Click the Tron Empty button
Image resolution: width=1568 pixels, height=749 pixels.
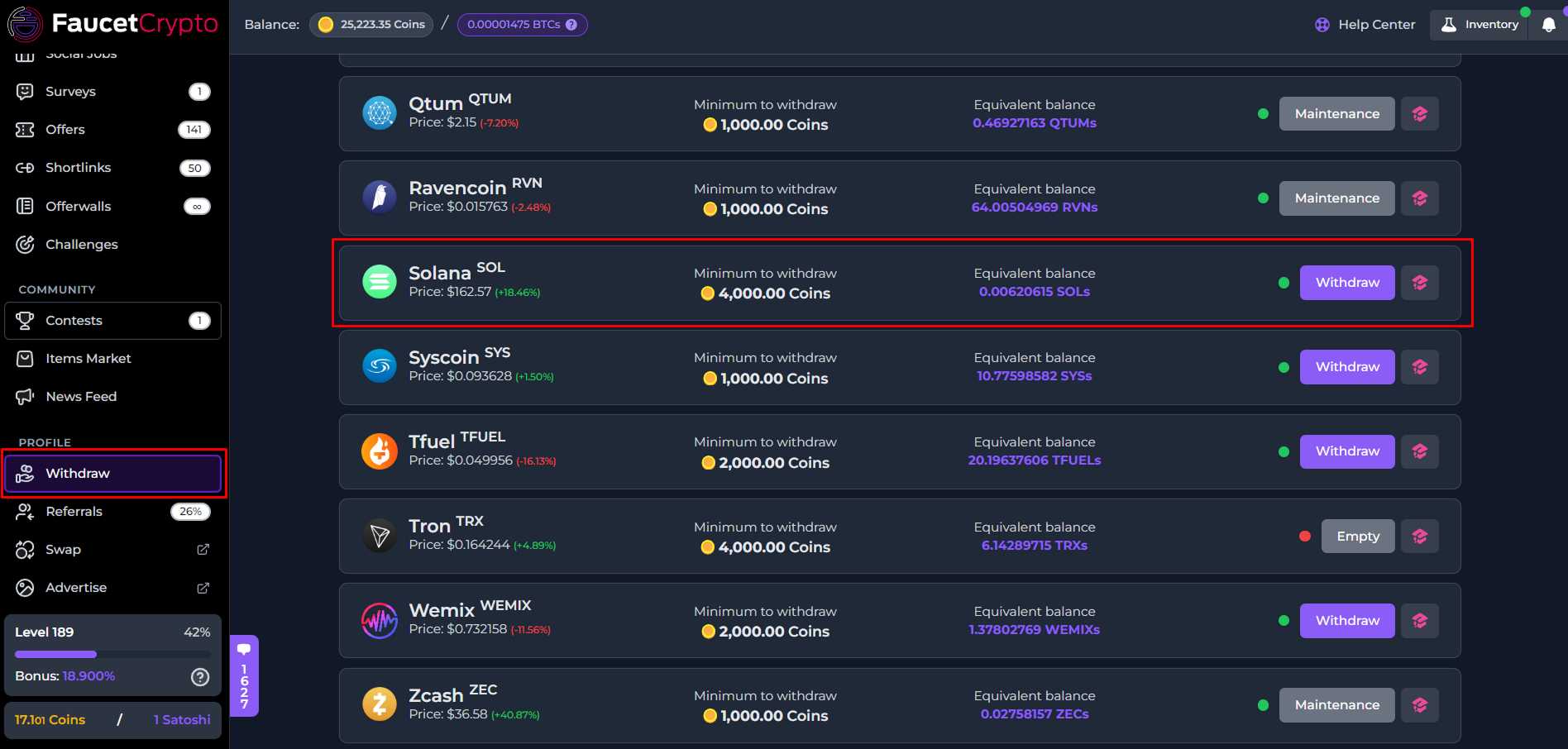[x=1358, y=537]
